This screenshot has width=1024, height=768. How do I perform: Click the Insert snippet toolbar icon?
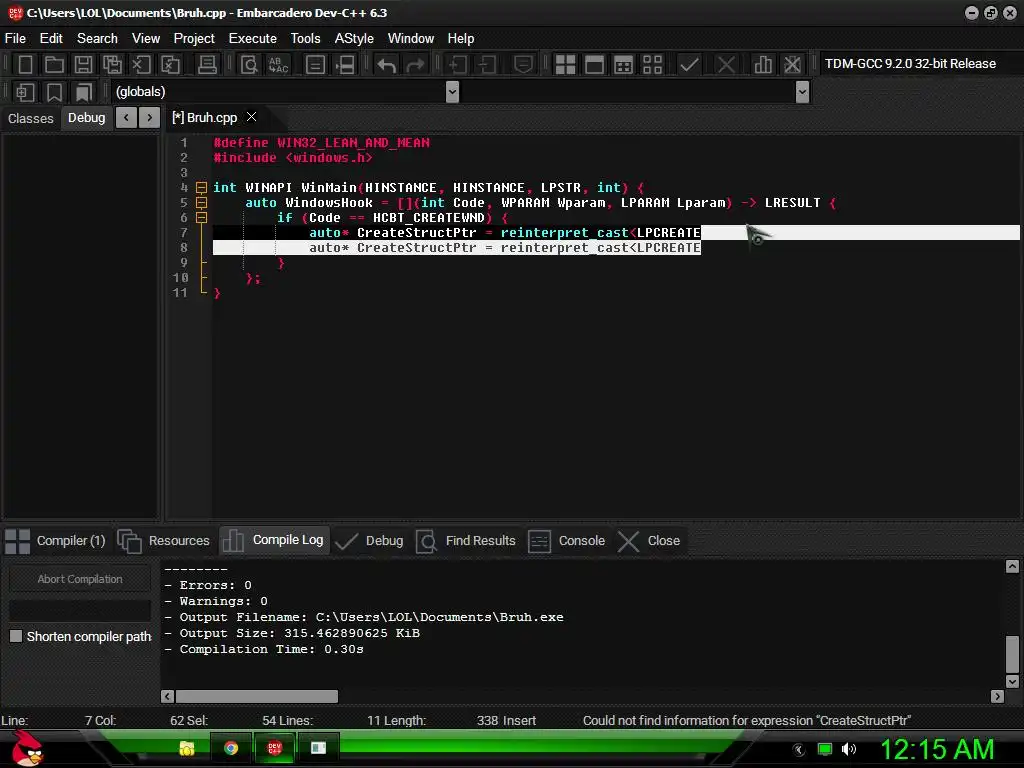25,92
